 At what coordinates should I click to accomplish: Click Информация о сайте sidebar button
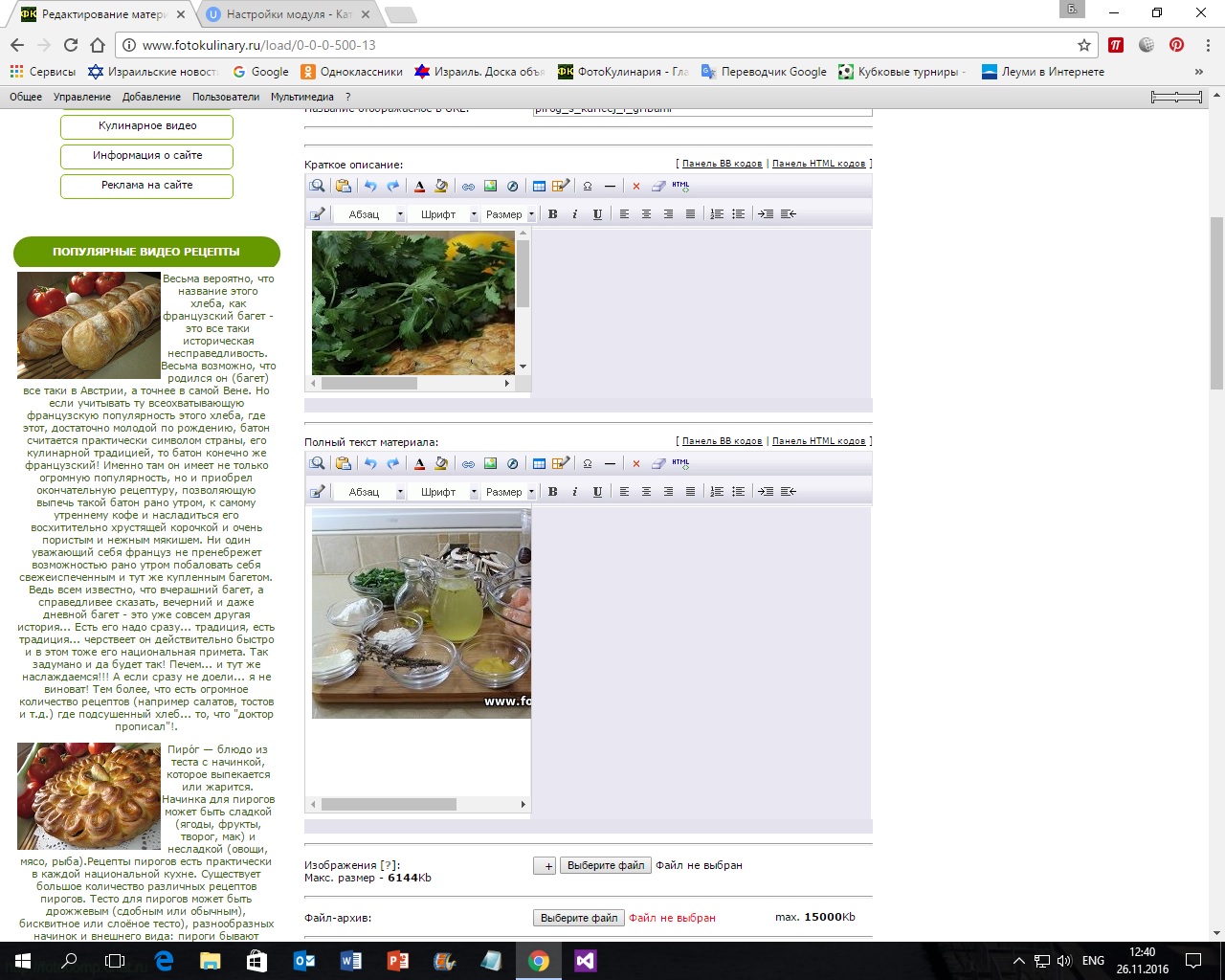[x=146, y=156]
